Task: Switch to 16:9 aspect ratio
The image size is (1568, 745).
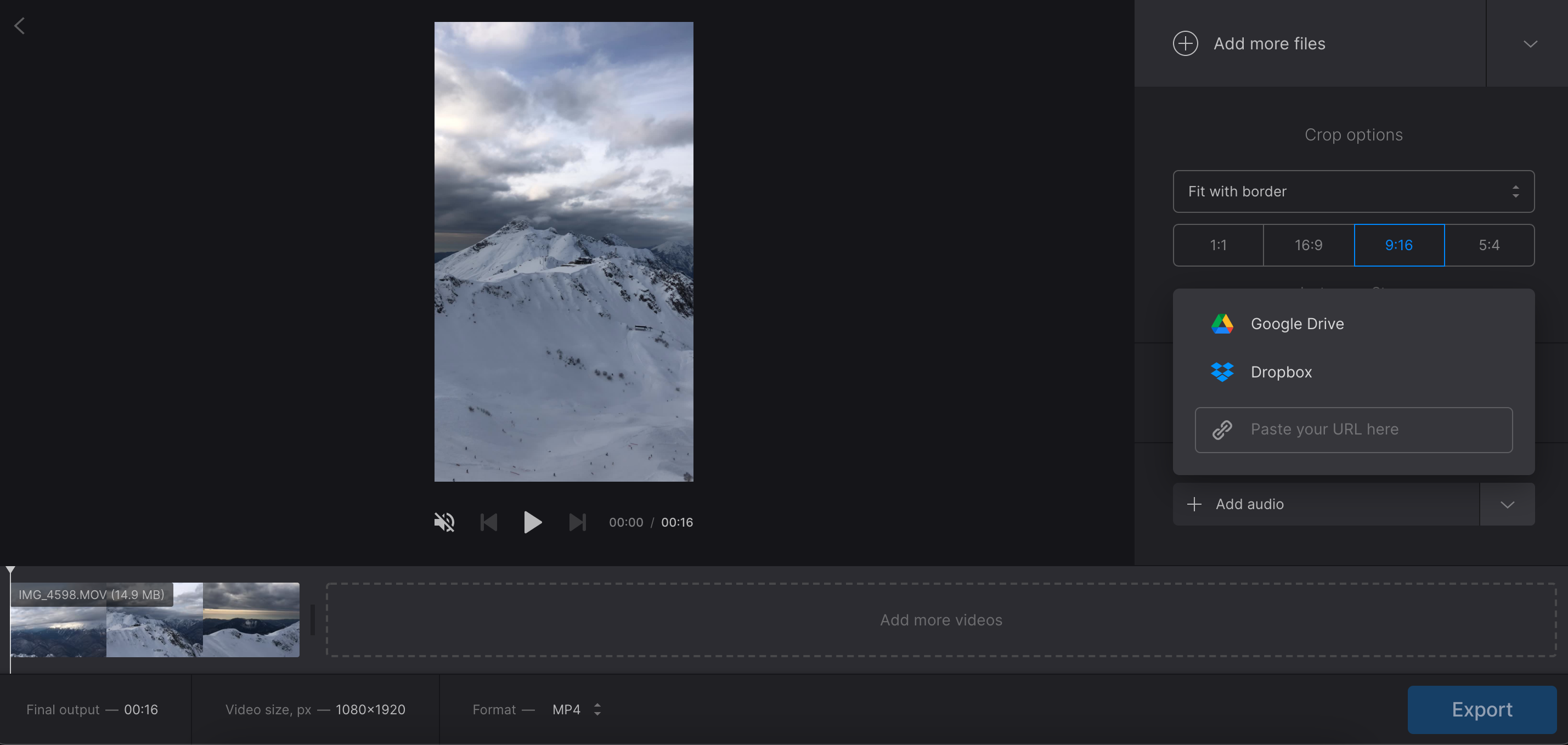Action: pyautogui.click(x=1308, y=245)
